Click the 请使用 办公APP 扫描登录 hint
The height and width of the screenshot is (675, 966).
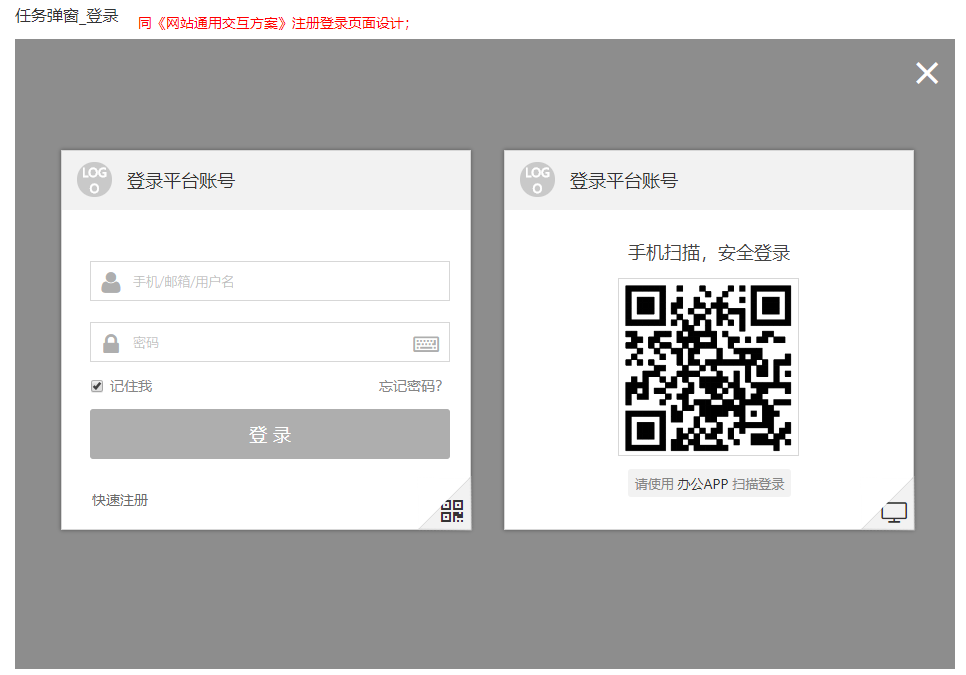(x=709, y=484)
